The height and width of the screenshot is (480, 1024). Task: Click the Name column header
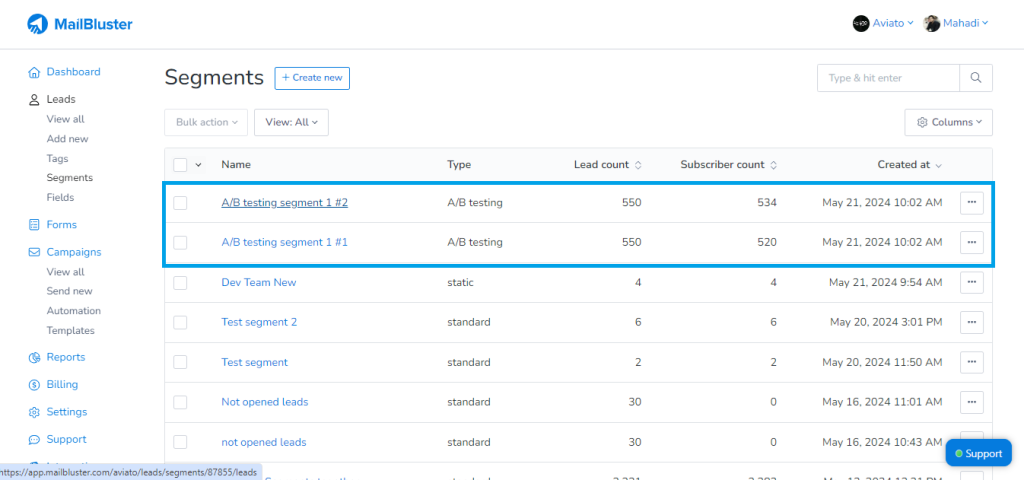tap(236, 165)
